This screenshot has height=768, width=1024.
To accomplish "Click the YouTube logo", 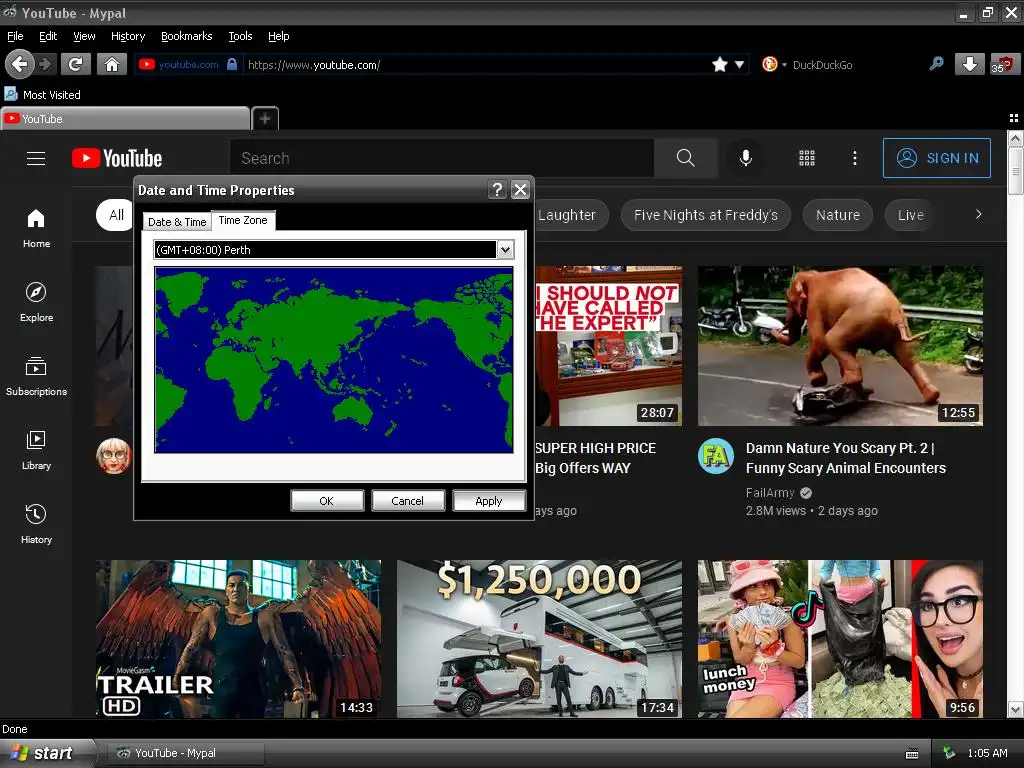I will point(117,158).
